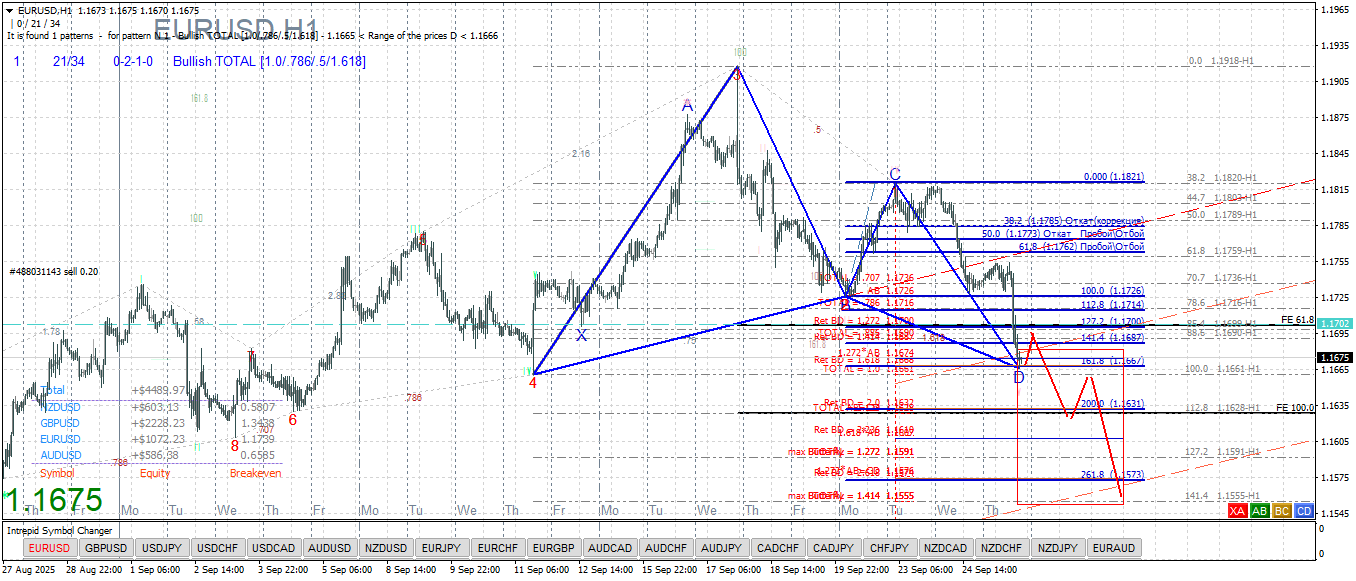Switch chart to GBPUSD via symbol changer

click(106, 548)
